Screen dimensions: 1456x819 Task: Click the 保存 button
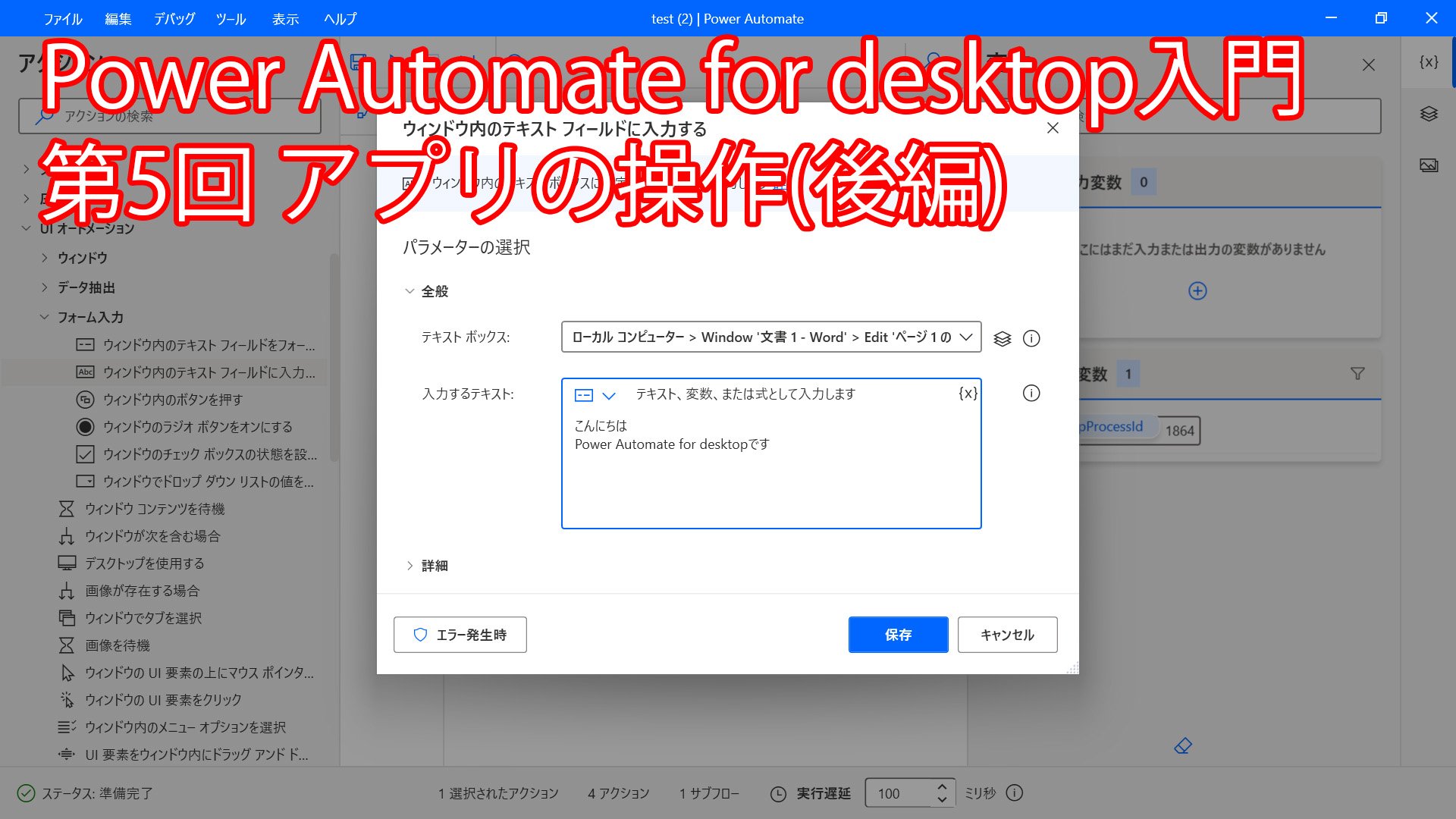(x=898, y=635)
